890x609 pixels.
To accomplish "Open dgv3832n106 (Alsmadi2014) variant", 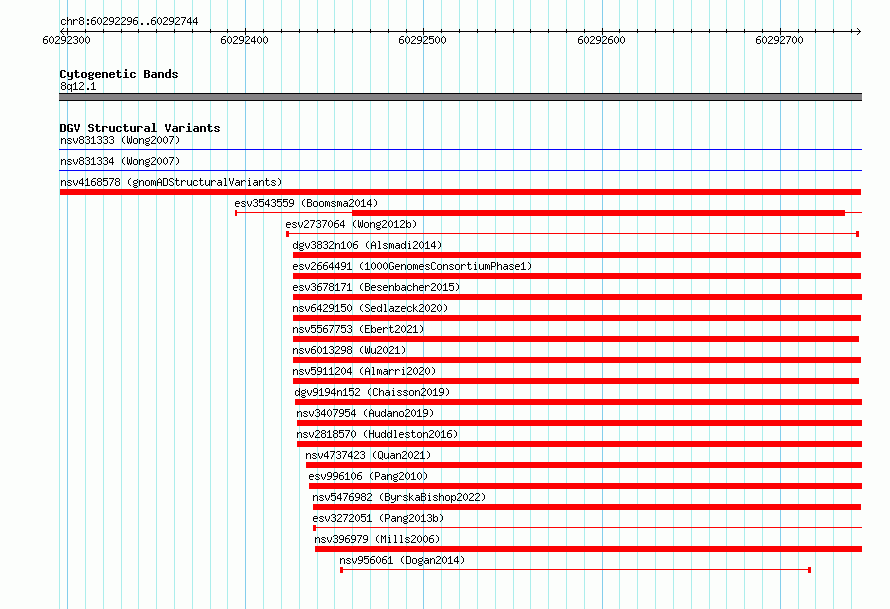I will click(367, 245).
